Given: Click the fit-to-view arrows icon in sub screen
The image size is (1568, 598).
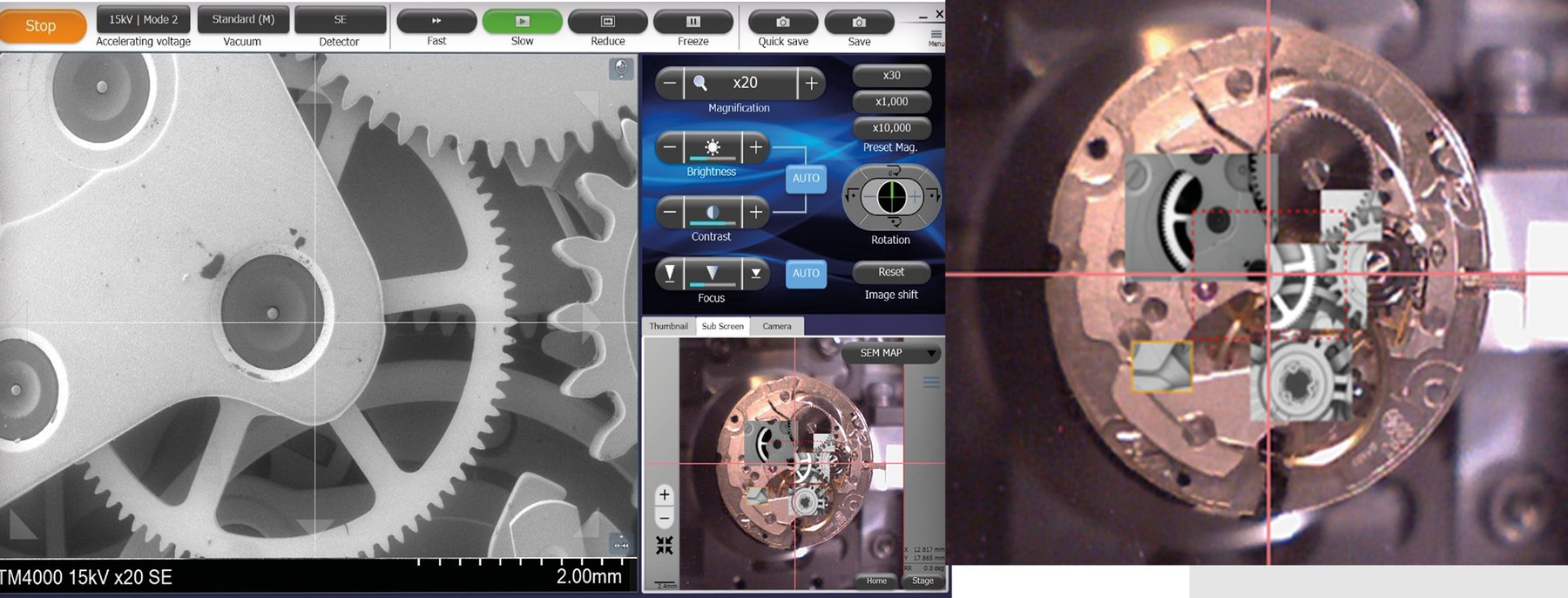Looking at the screenshot, I should point(665,546).
